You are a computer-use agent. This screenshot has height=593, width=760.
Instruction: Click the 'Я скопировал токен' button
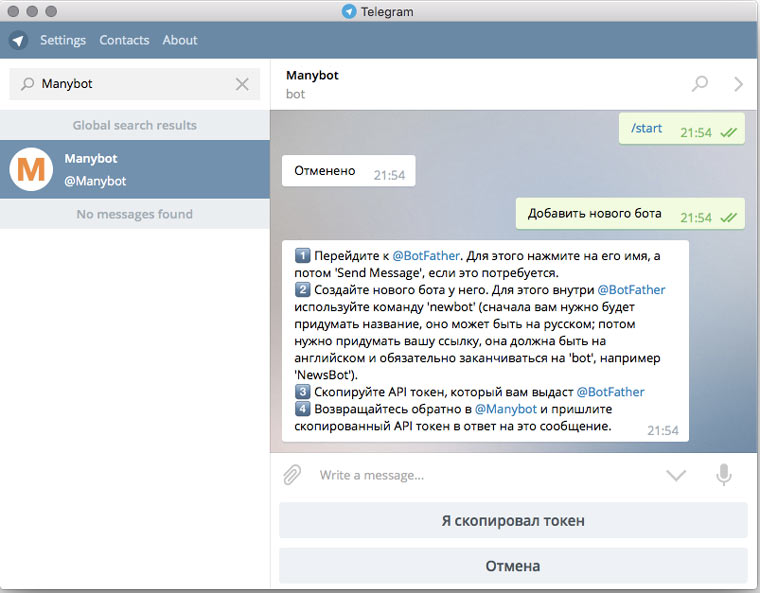tap(513, 520)
